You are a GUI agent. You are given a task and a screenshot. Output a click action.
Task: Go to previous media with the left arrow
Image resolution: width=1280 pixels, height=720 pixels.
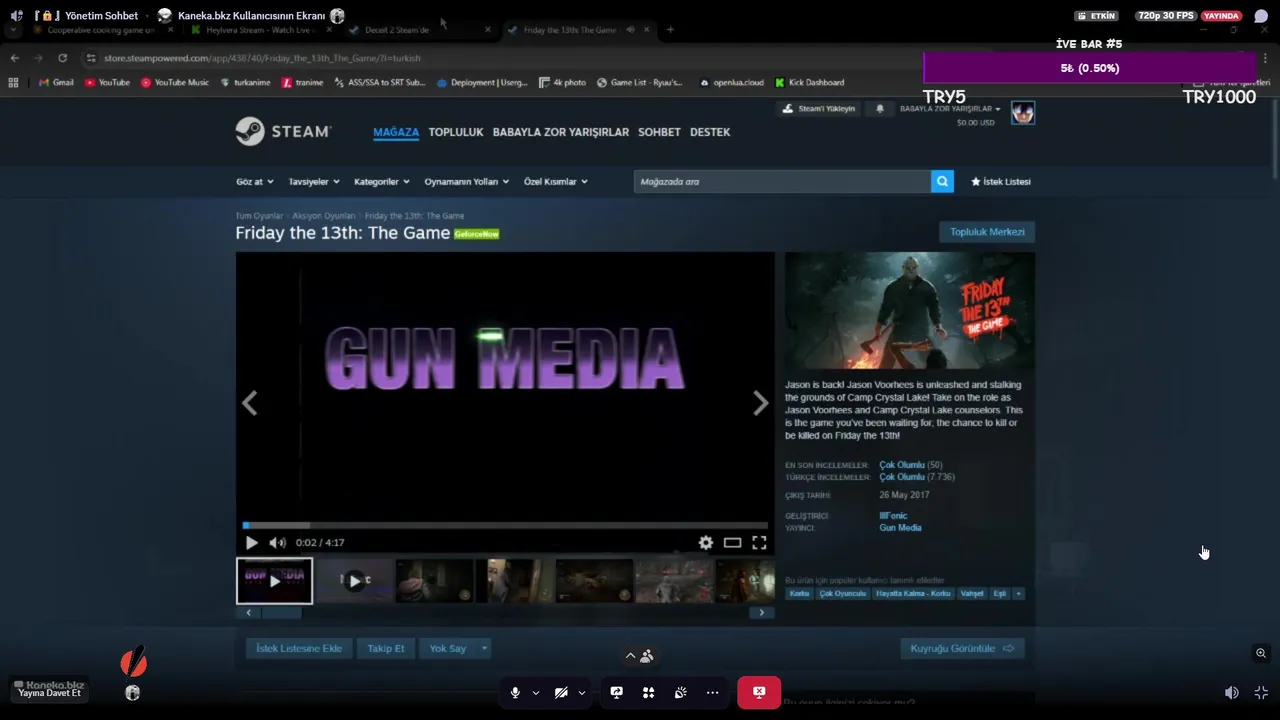(250, 403)
